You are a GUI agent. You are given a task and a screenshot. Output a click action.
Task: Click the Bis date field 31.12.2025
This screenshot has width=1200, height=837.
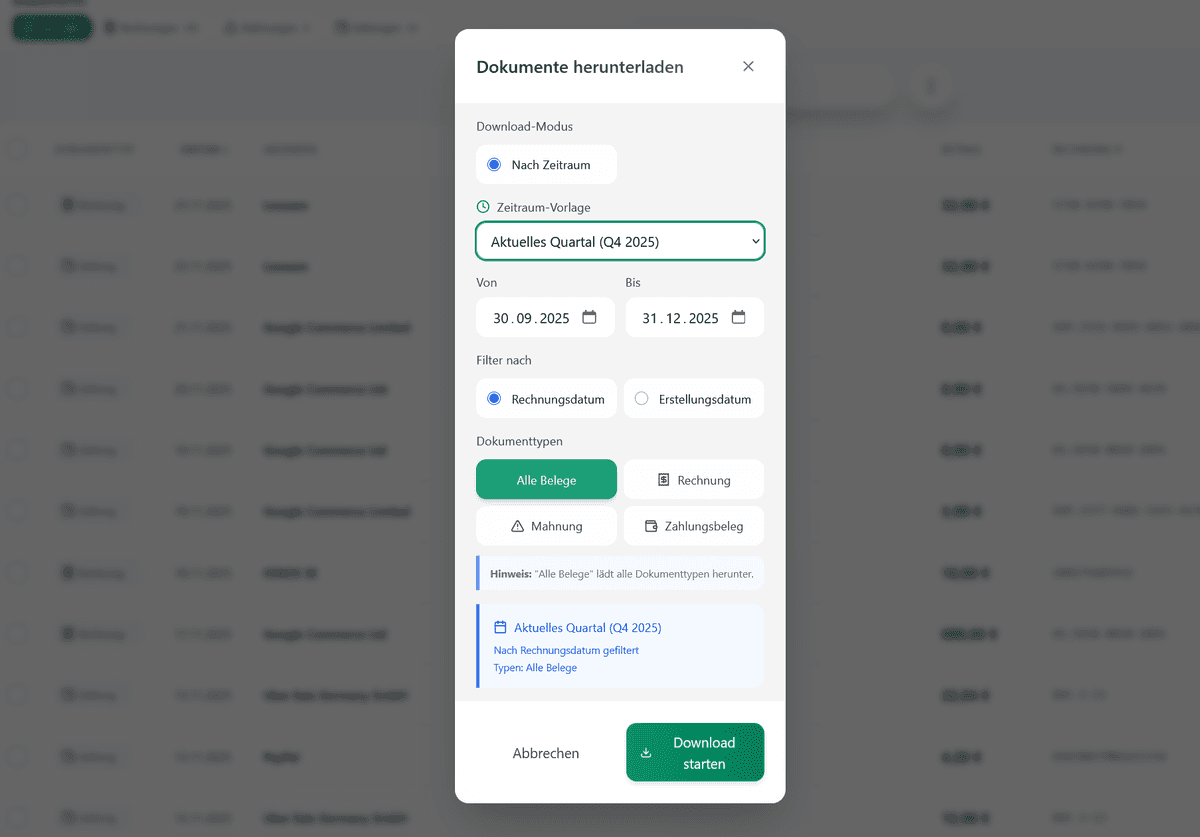(x=695, y=317)
